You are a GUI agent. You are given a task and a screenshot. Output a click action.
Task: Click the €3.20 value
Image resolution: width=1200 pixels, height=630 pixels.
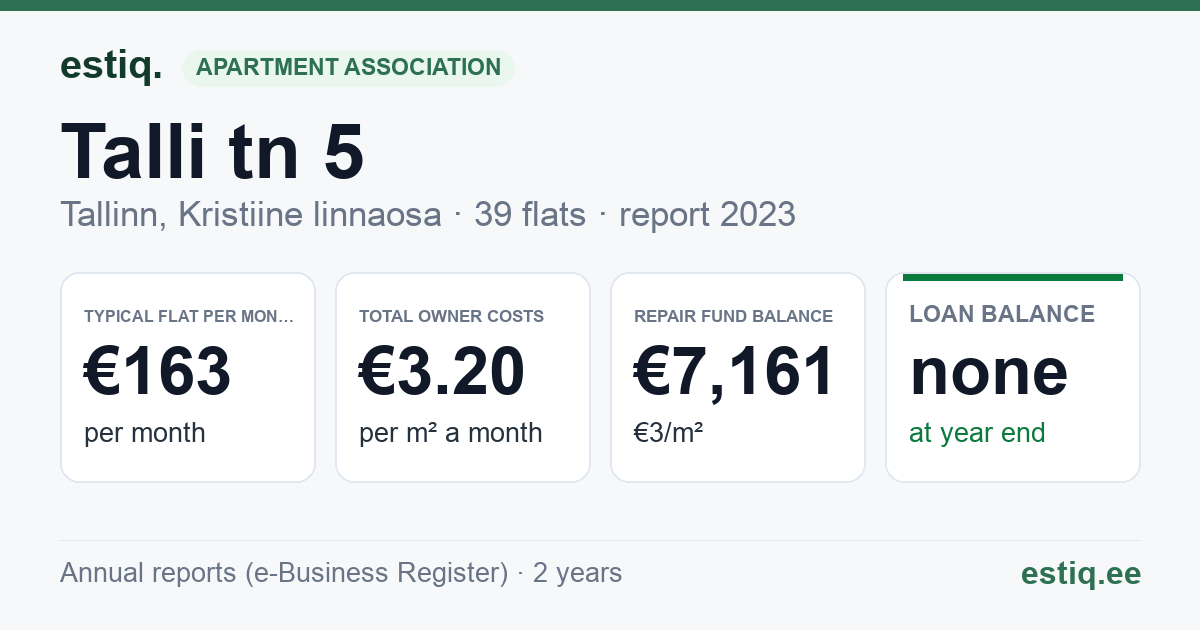tap(442, 371)
